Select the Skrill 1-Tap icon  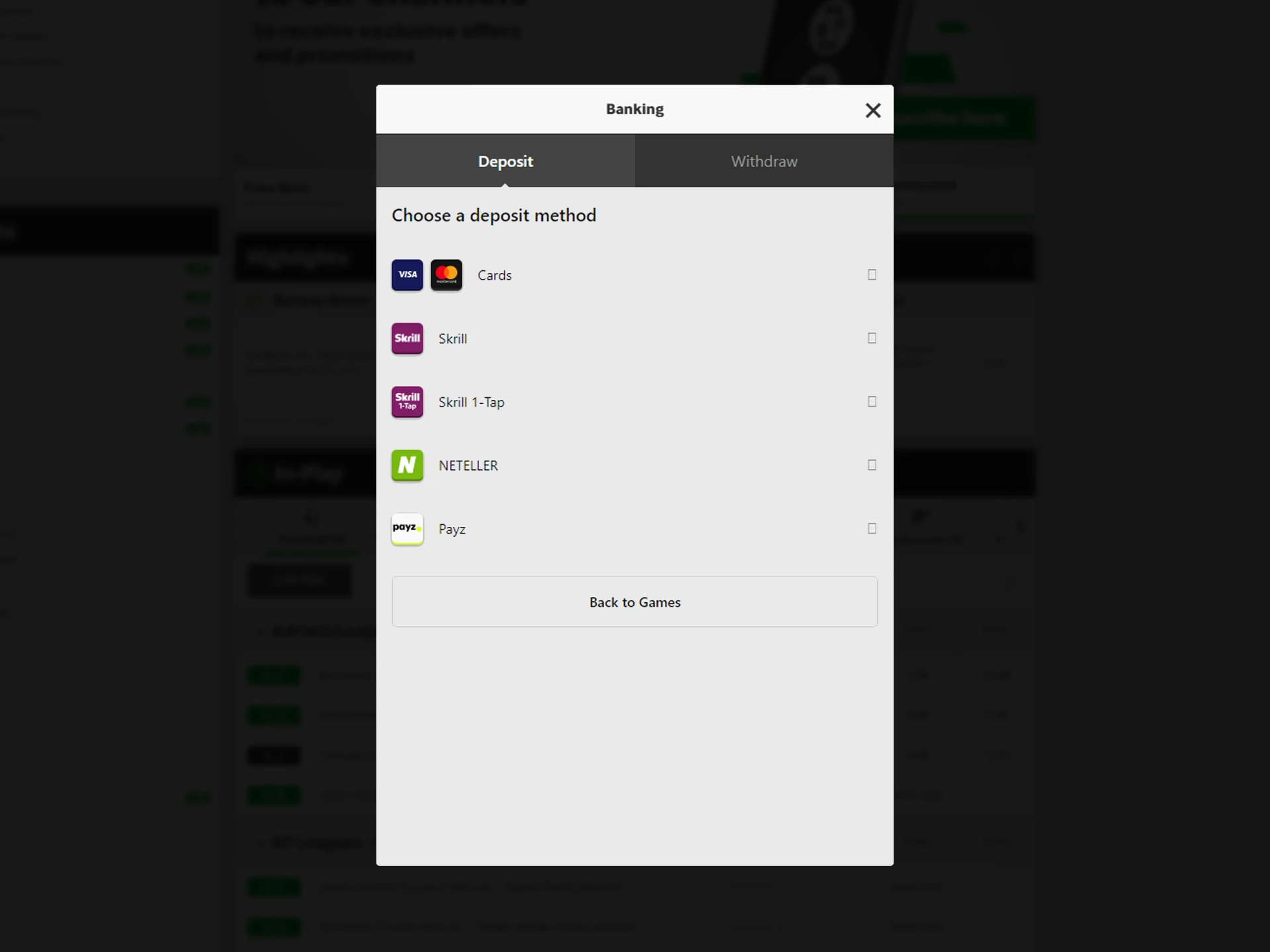pos(408,402)
